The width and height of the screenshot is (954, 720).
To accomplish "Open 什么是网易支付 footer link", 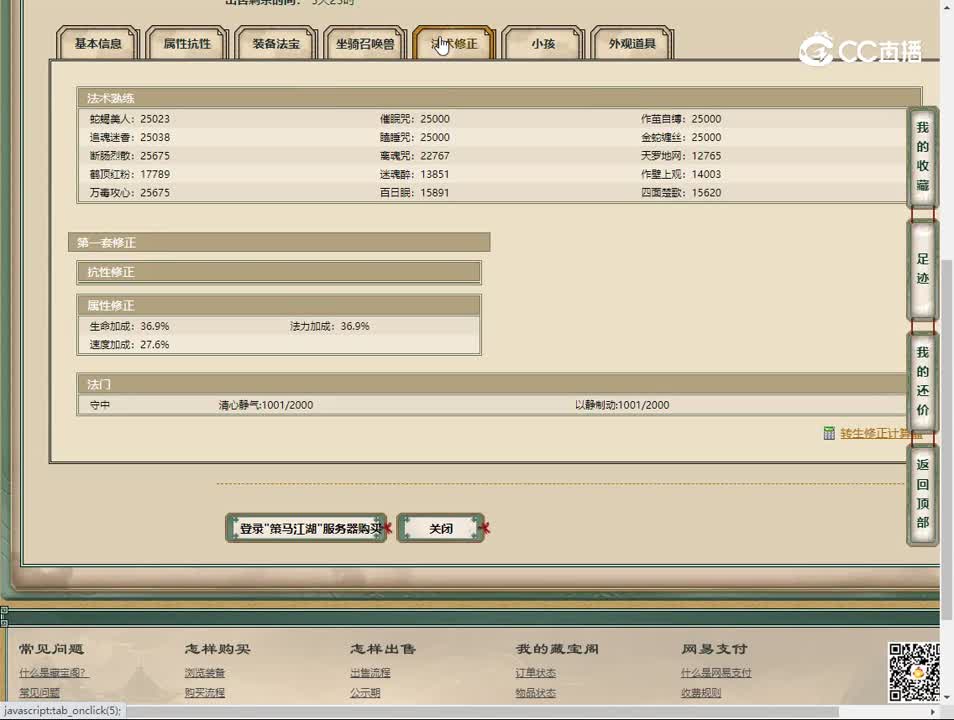I will click(x=716, y=673).
